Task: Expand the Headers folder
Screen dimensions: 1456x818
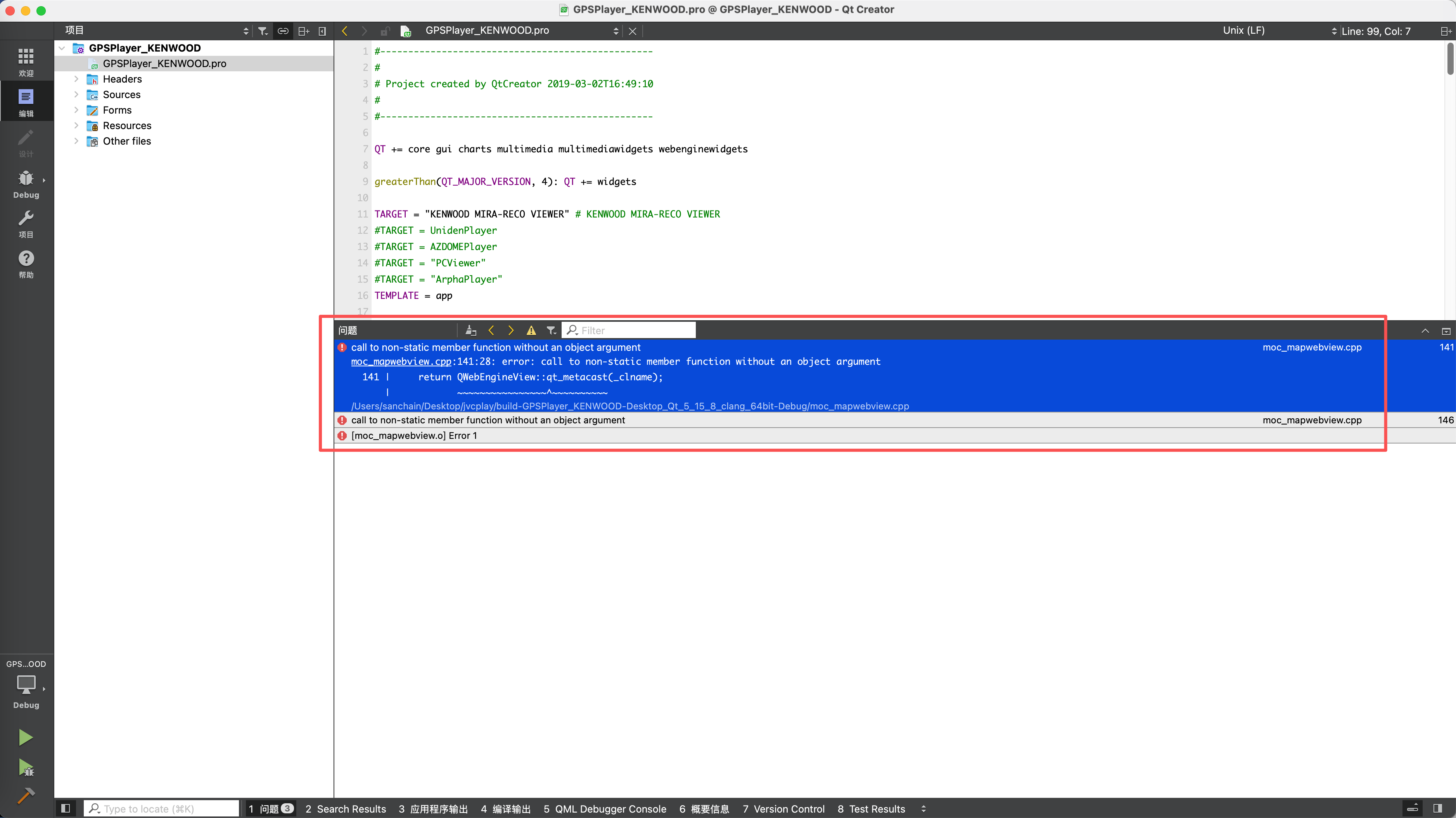Action: 76,79
